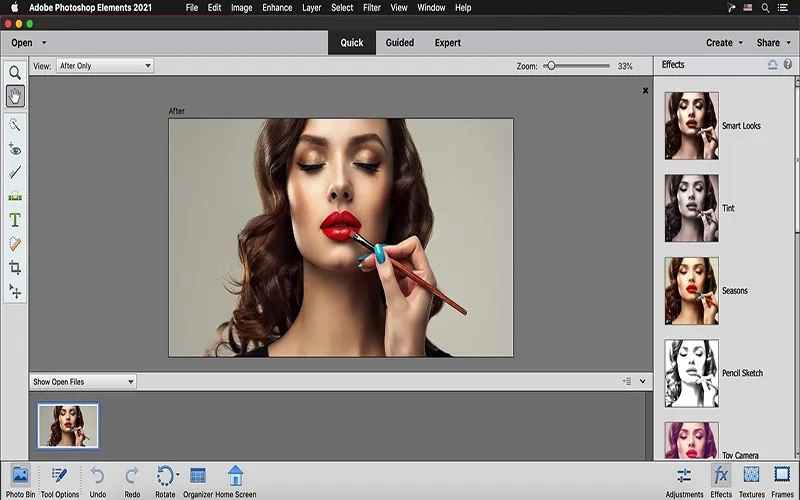Select the Move tool
Screen dimensions: 800x500
pos(15,291)
